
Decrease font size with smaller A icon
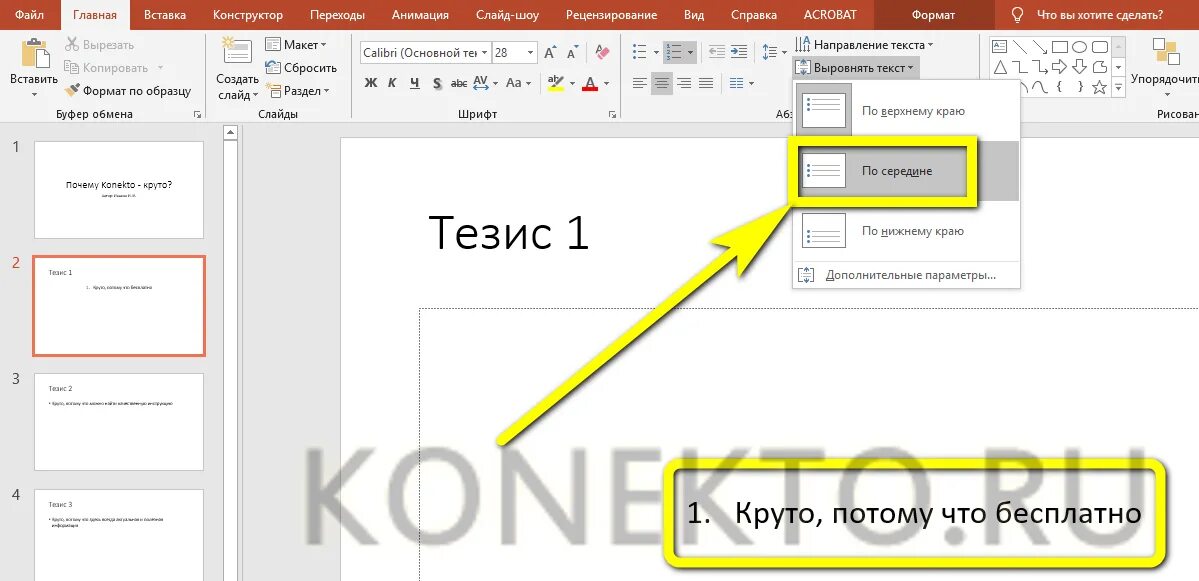[573, 53]
